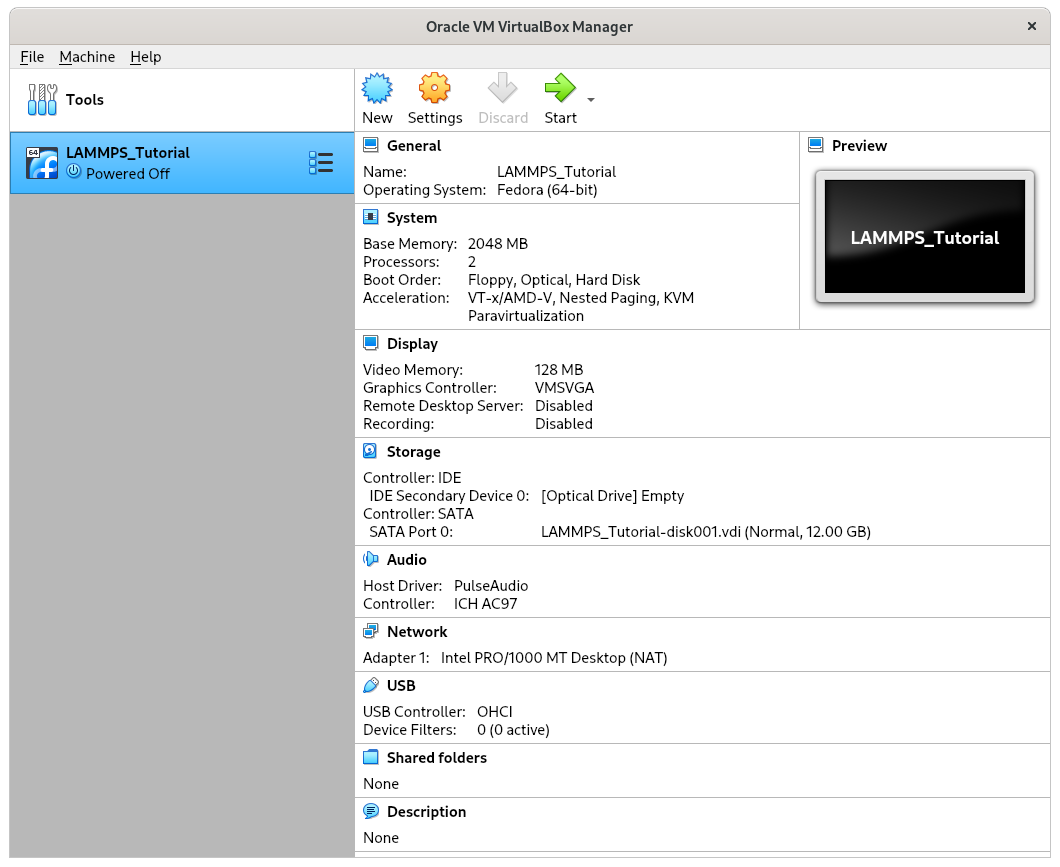This screenshot has height=867, width=1060.
Task: Click the LAMMPS_Tutorial preview thumbnail
Action: (925, 237)
